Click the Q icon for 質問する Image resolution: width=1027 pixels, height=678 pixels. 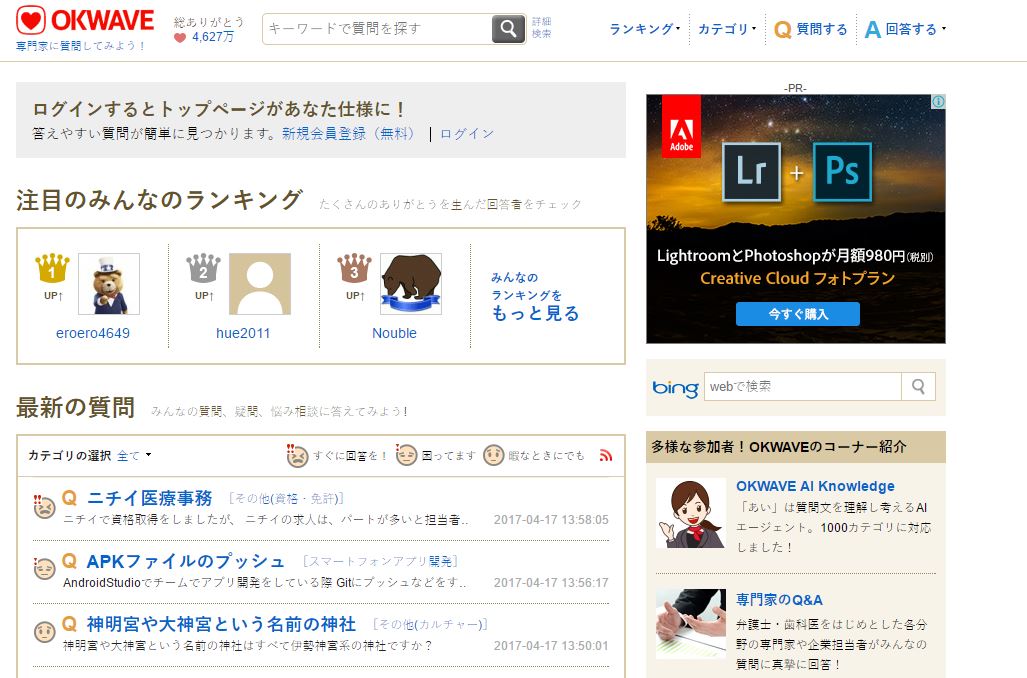[782, 29]
